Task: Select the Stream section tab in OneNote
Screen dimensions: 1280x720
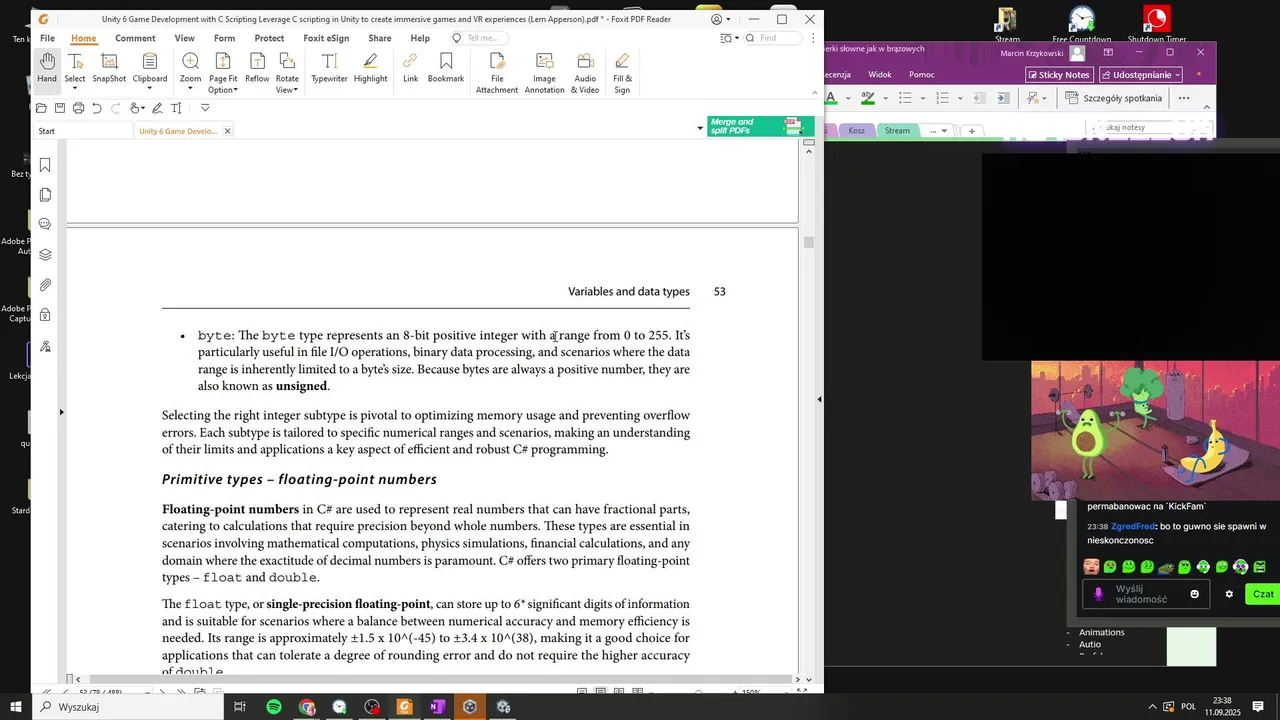Action: pyautogui.click(x=897, y=131)
